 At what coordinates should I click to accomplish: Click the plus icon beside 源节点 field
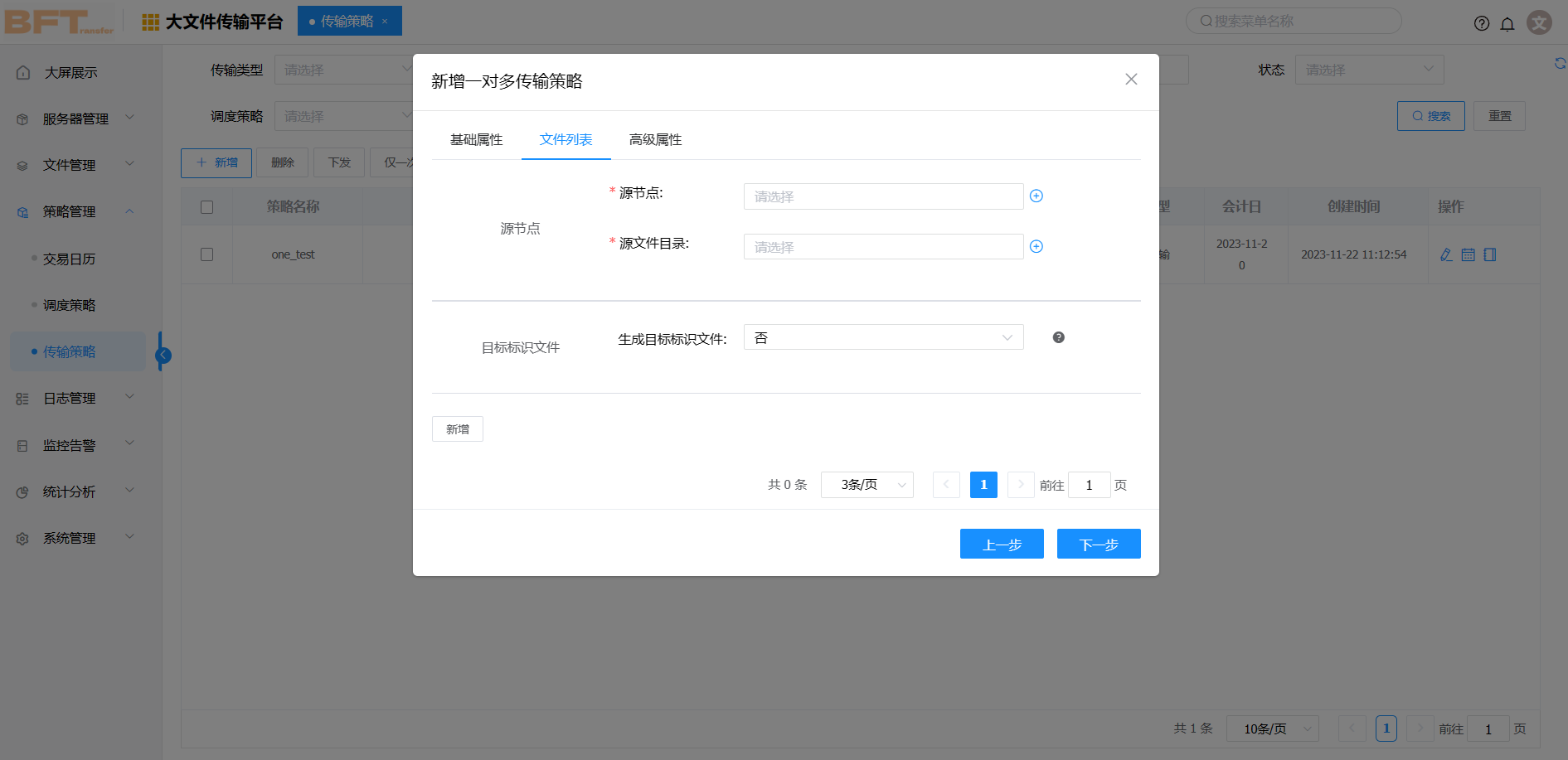coord(1036,196)
